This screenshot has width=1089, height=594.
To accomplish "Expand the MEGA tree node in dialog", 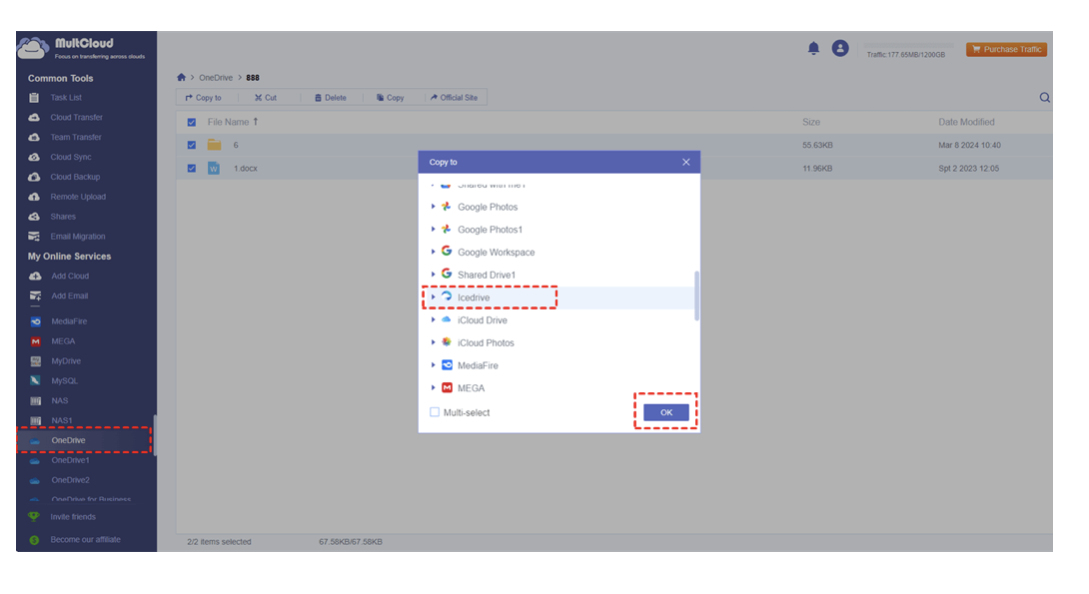I will [433, 388].
